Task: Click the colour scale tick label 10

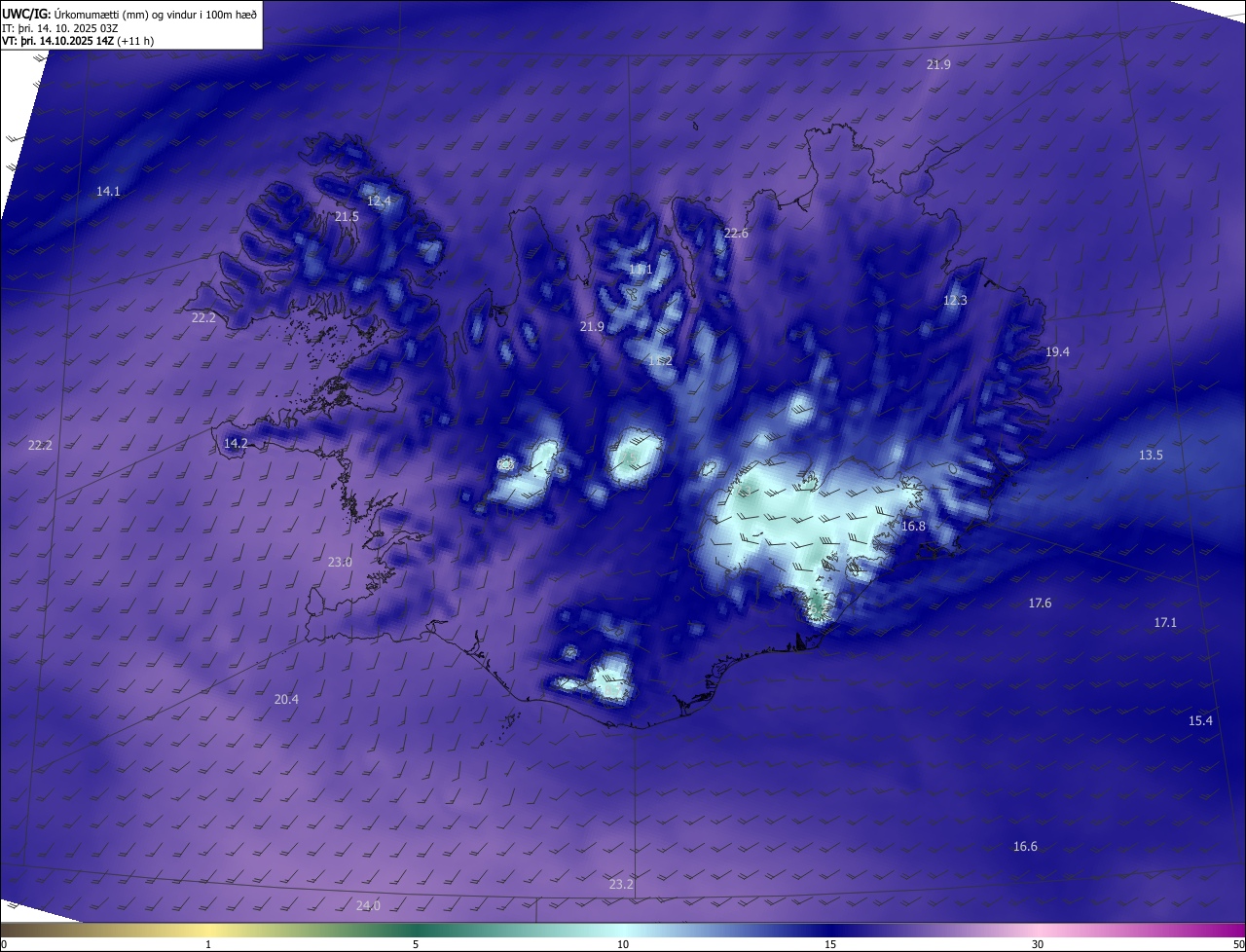Action: pos(623,944)
